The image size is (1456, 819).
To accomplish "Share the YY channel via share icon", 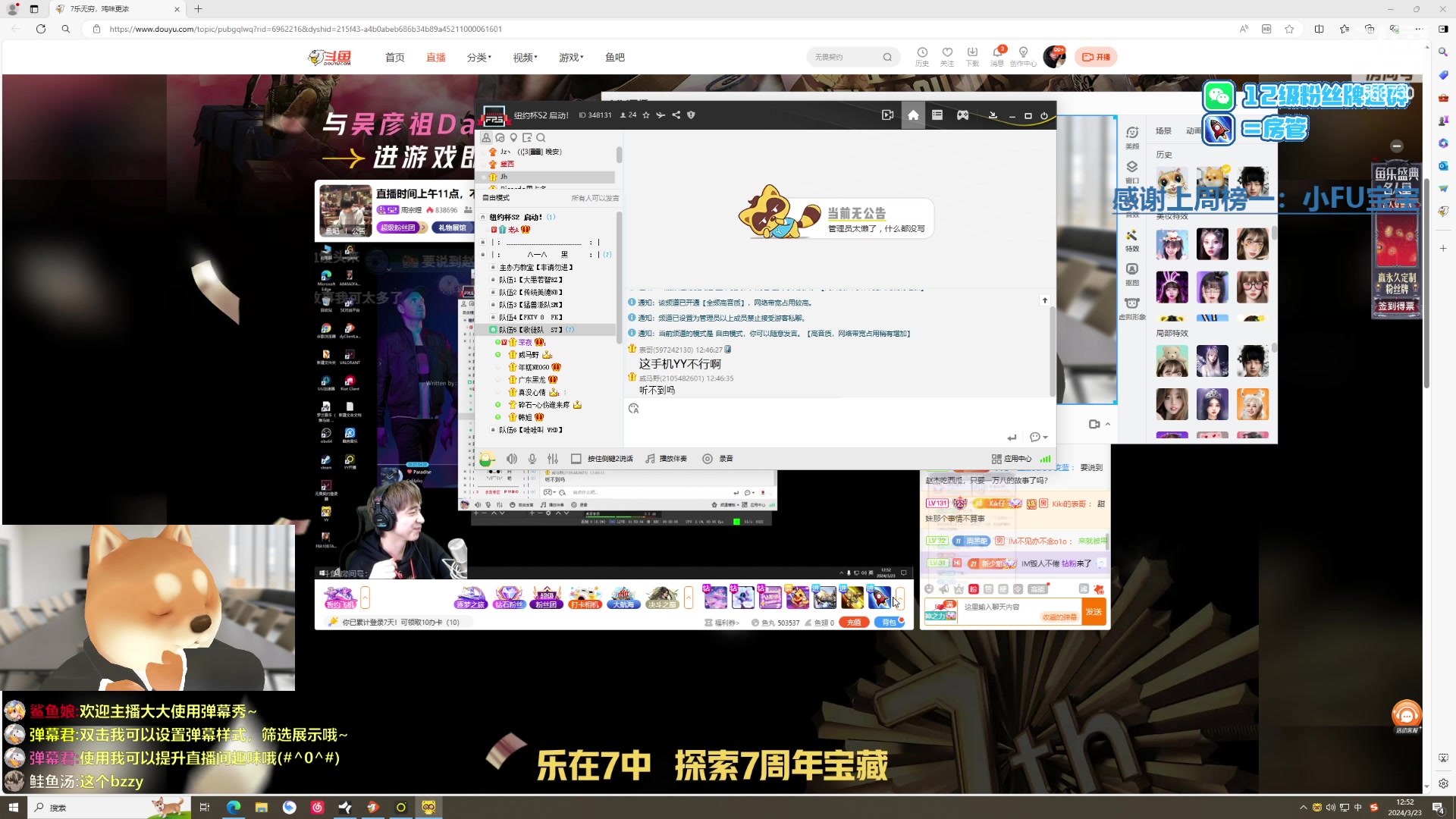I will 676,115.
